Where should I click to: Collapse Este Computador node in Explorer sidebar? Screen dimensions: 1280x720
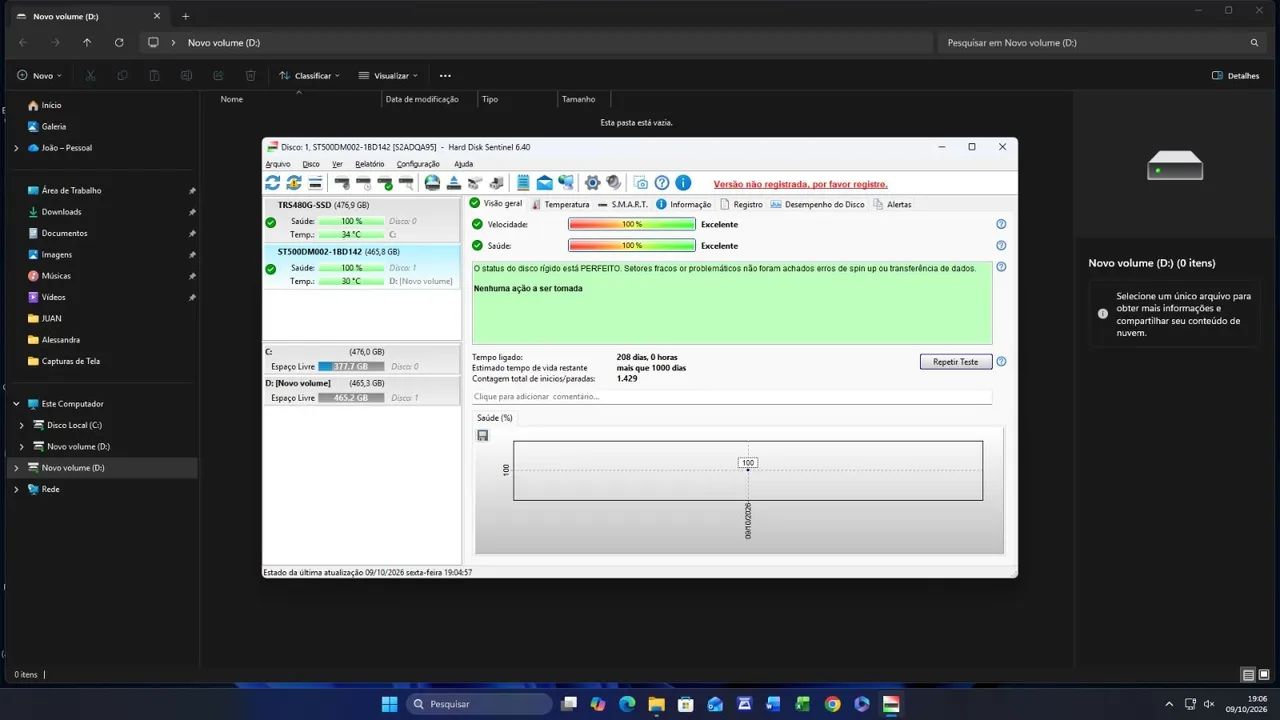[16, 404]
